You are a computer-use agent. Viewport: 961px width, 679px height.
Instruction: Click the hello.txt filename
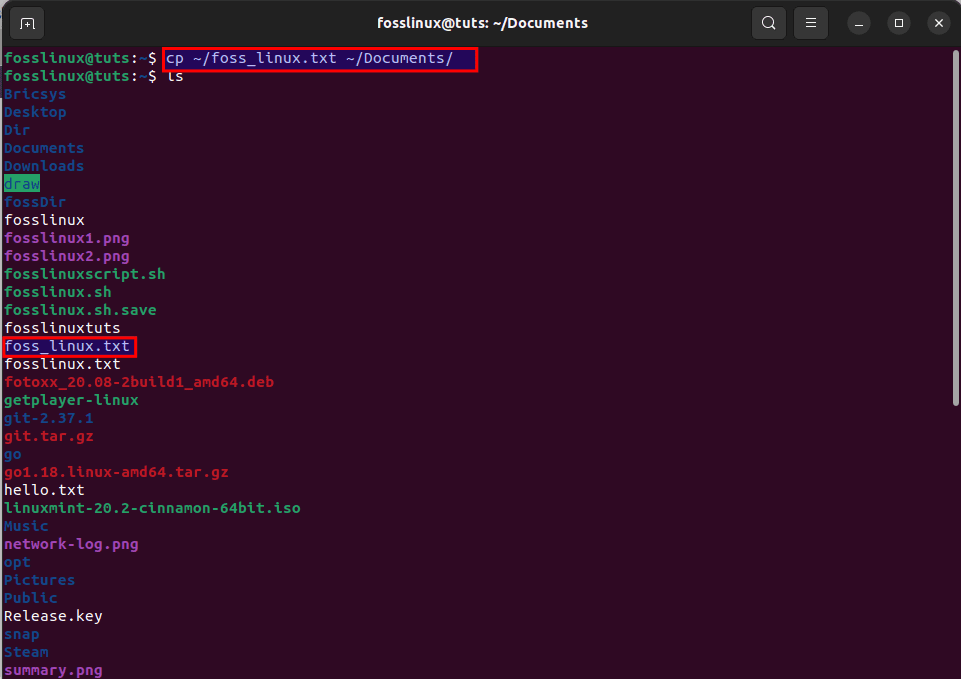tap(44, 490)
